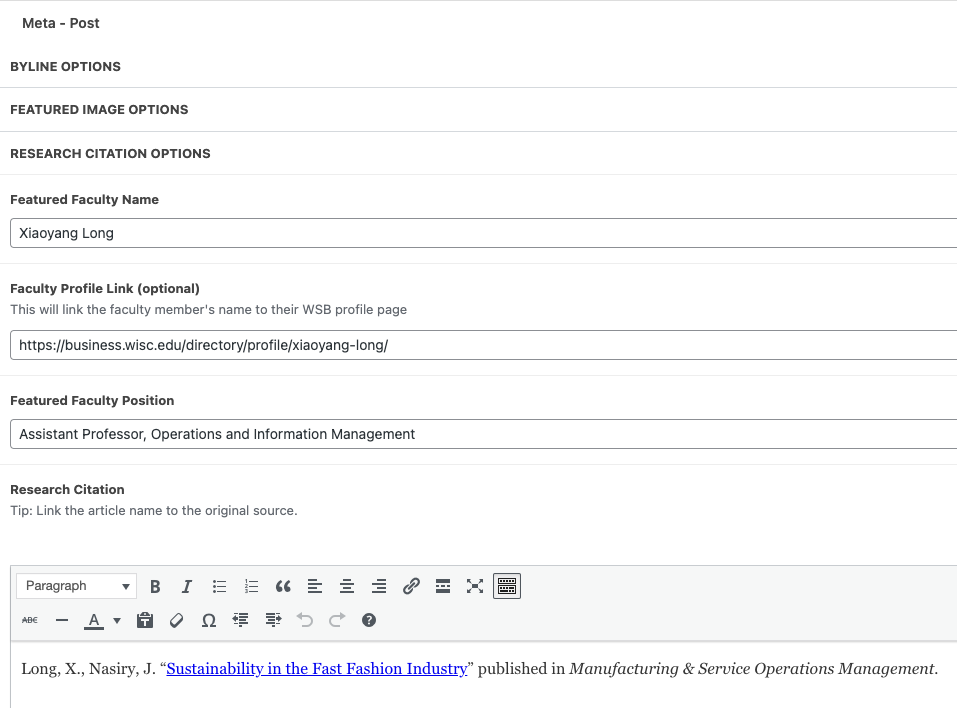
Task: Click the keyboard shortcuts help icon
Action: tap(369, 621)
